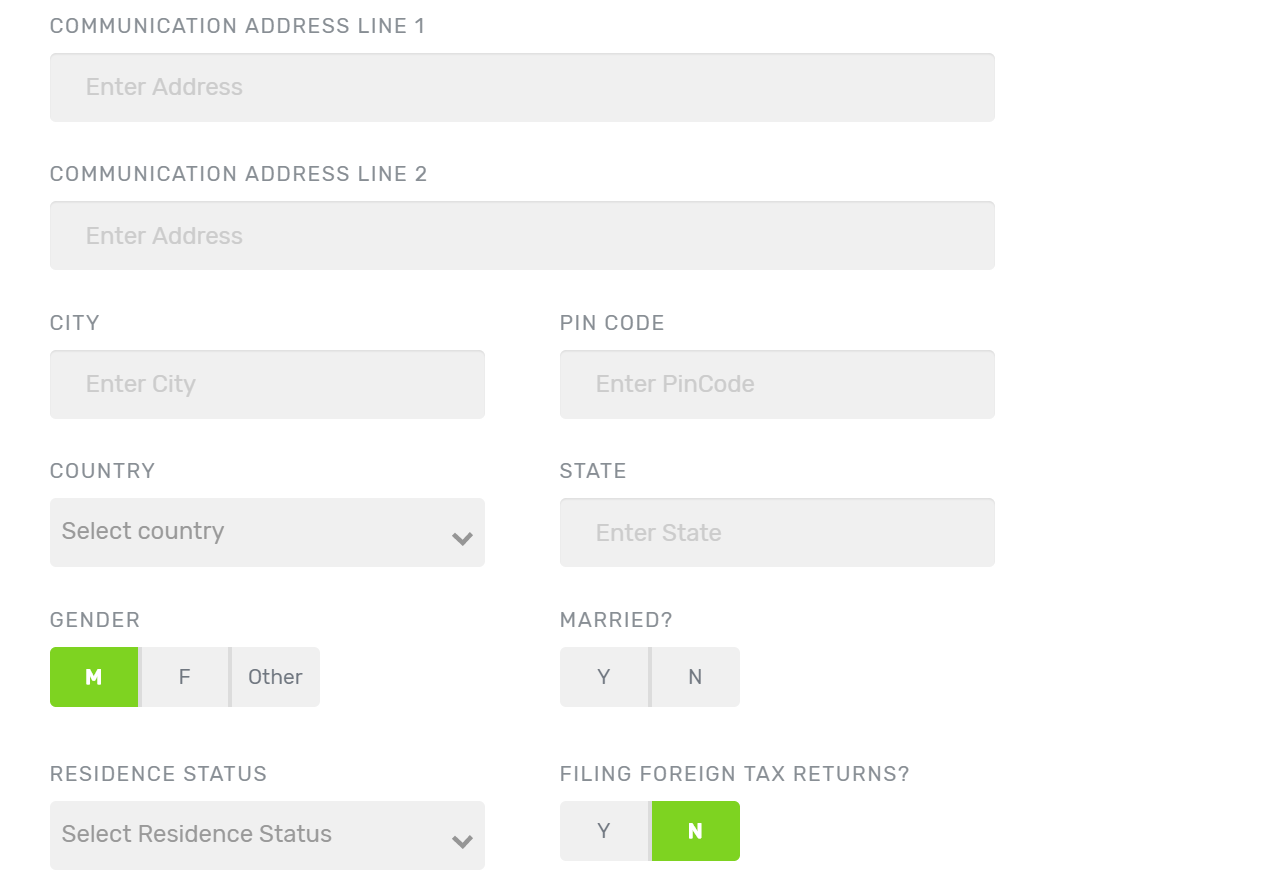Image resolution: width=1261 pixels, height=885 pixels.
Task: Click the Residence Status chevron arrow
Action: coord(462,841)
